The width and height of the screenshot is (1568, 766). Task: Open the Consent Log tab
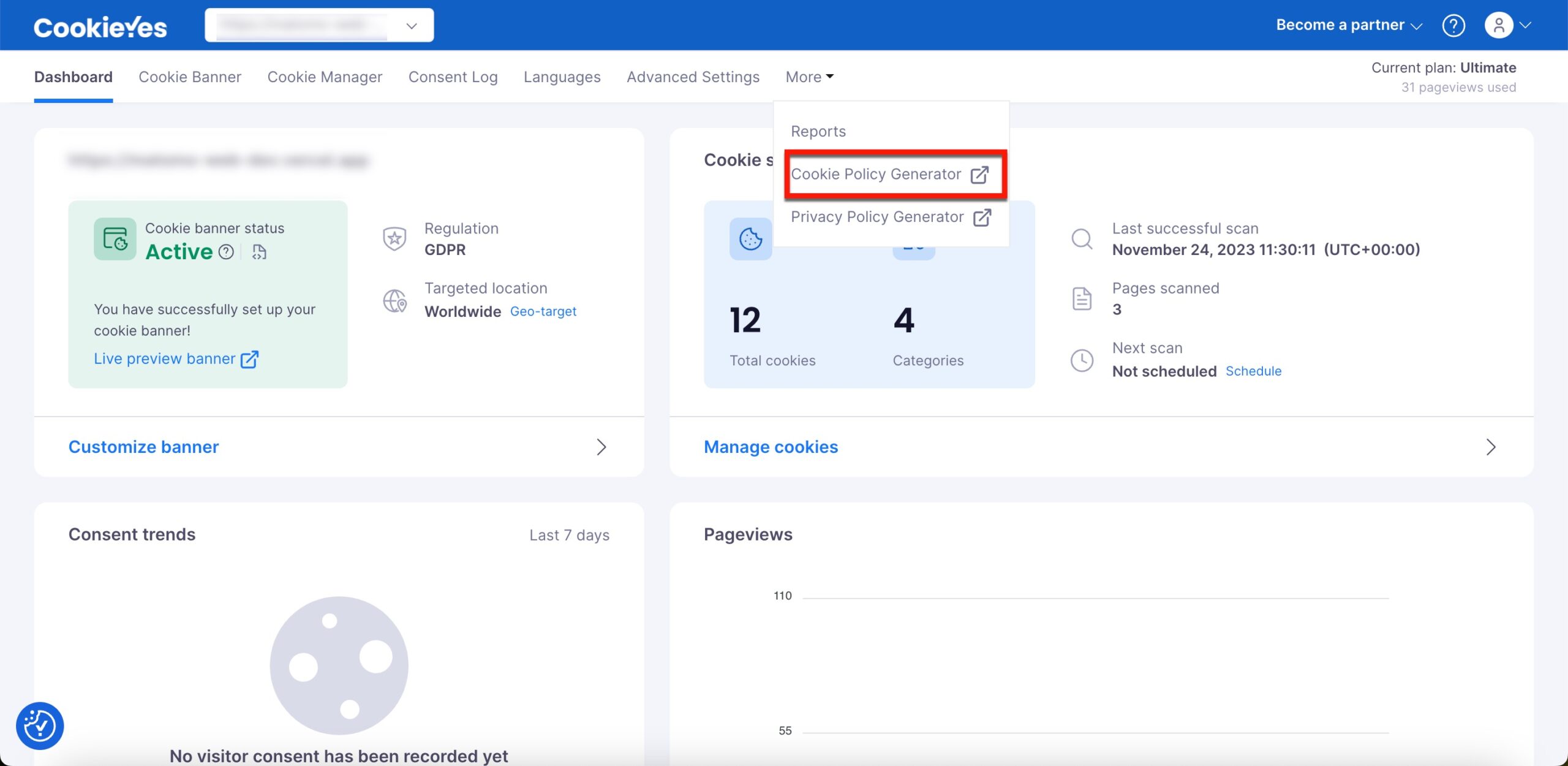(x=453, y=77)
